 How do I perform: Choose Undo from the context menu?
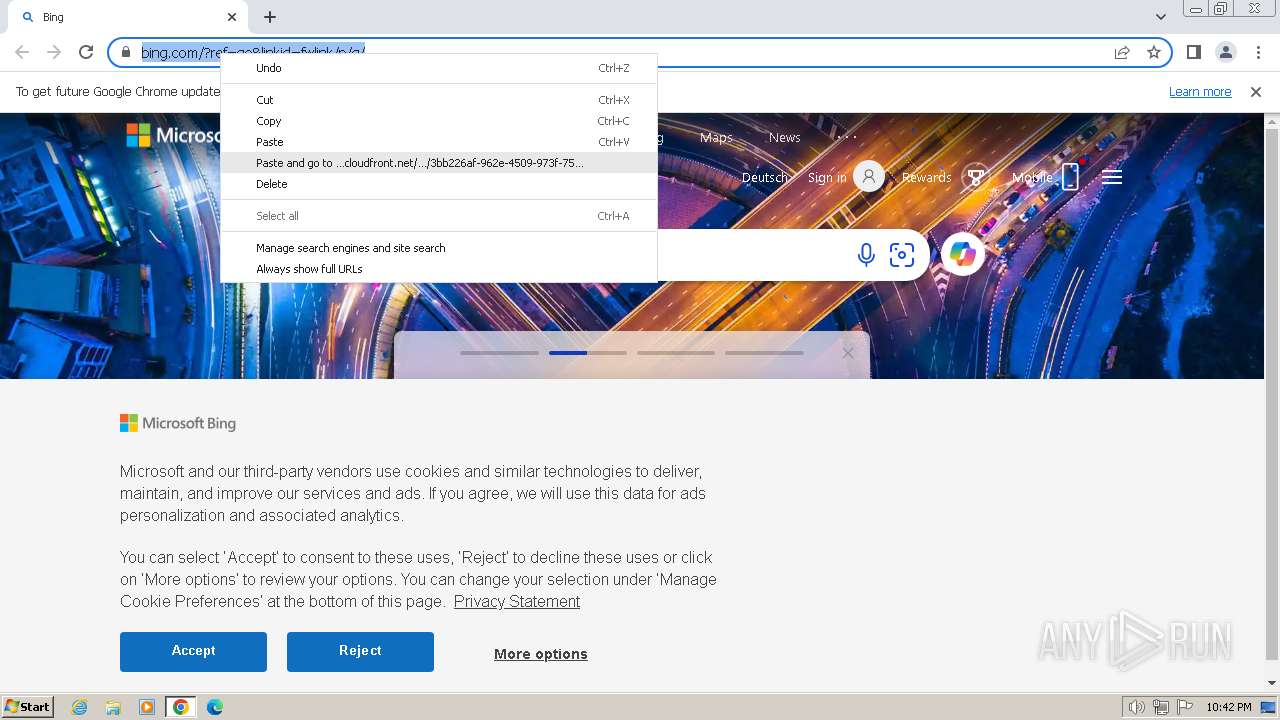point(439,68)
